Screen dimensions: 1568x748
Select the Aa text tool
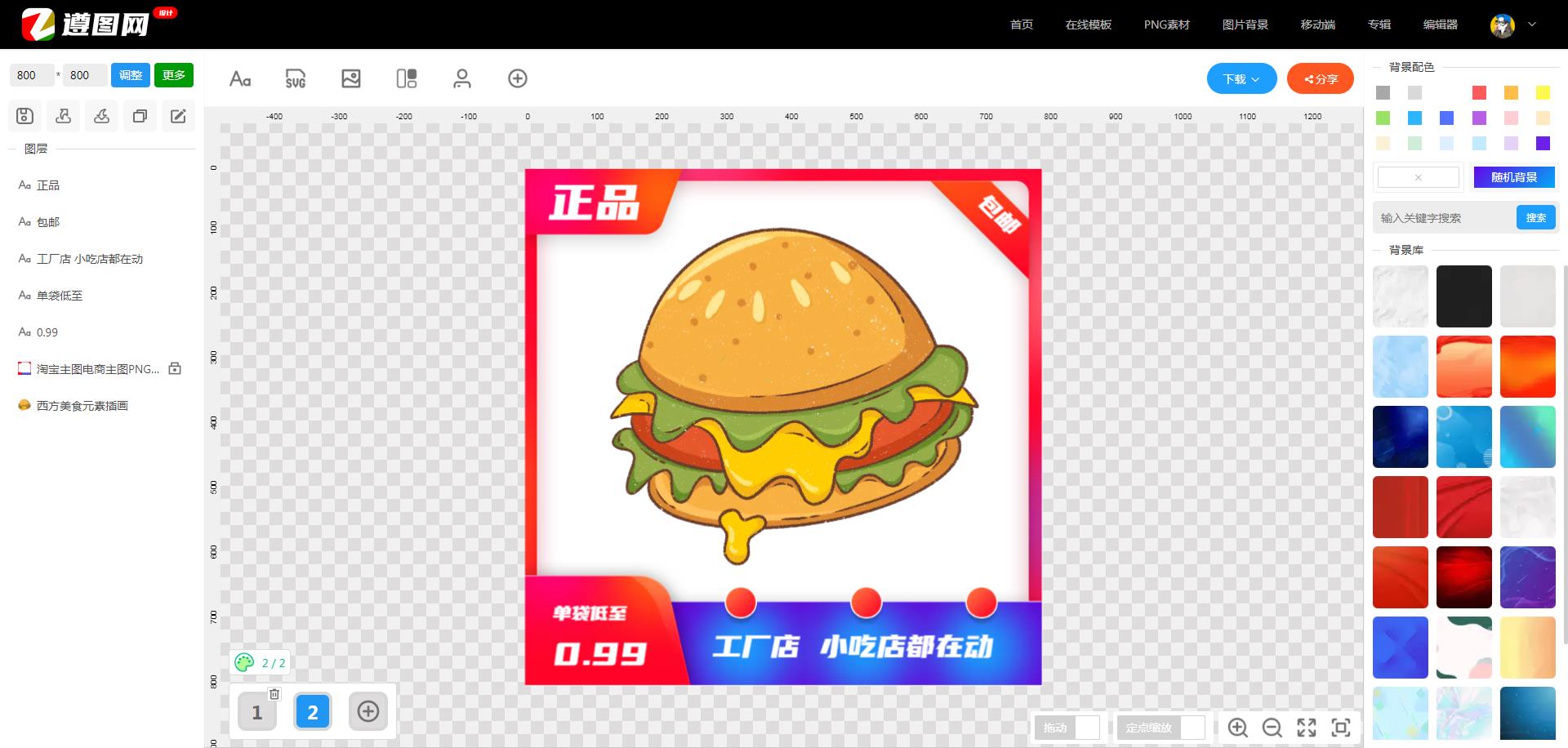(x=240, y=78)
